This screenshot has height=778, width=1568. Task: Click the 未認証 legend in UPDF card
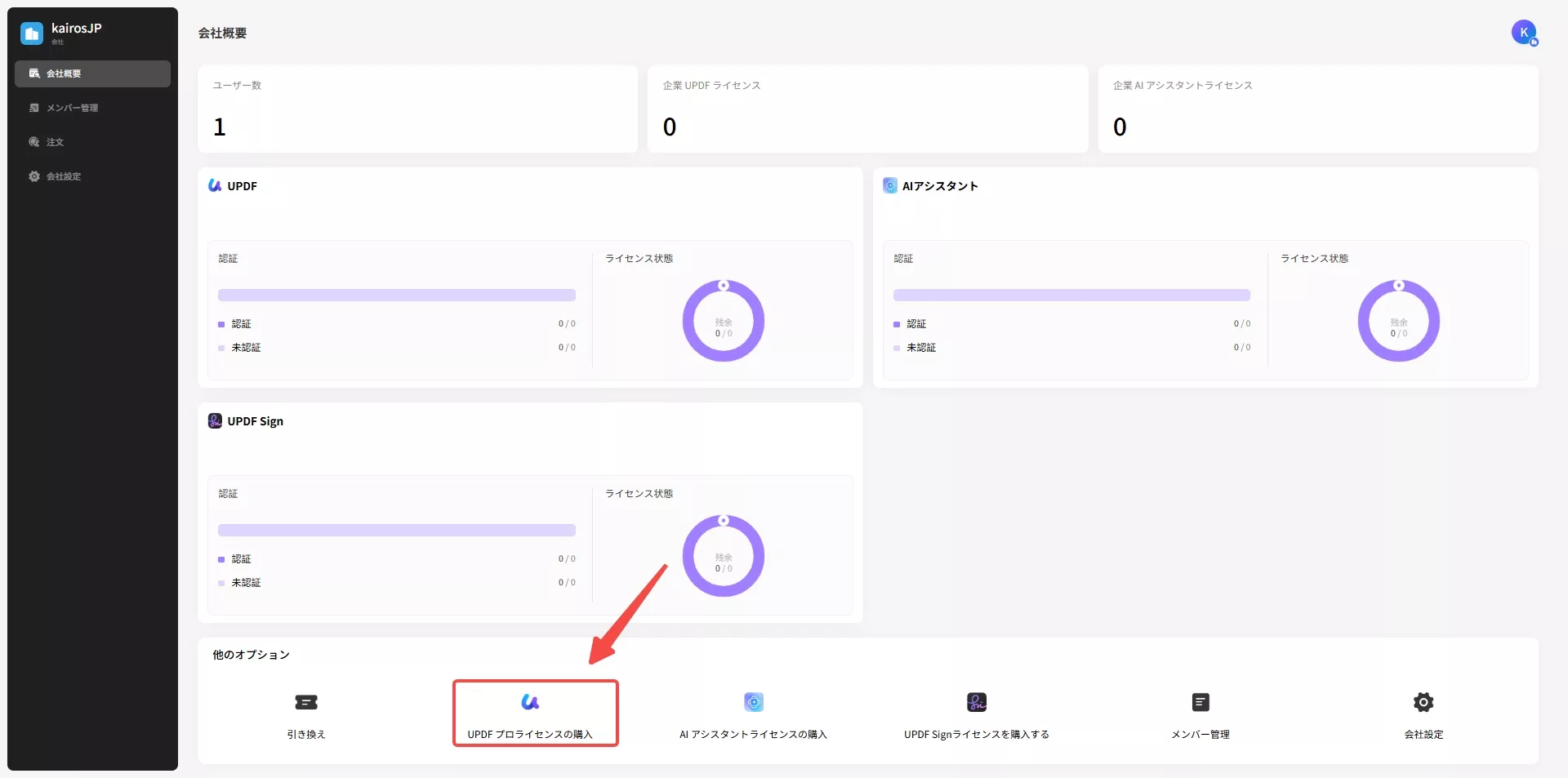click(x=246, y=348)
